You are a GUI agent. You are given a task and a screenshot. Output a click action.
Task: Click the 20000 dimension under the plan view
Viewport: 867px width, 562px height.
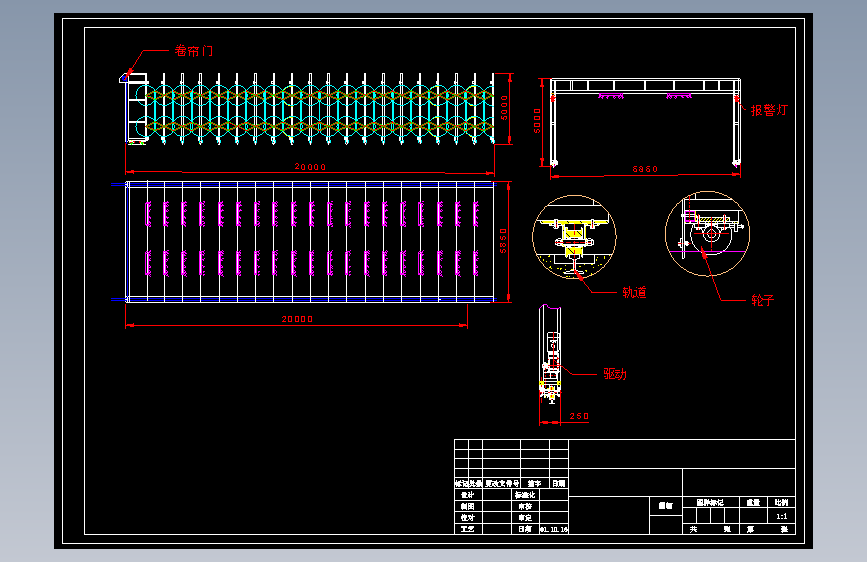297,319
